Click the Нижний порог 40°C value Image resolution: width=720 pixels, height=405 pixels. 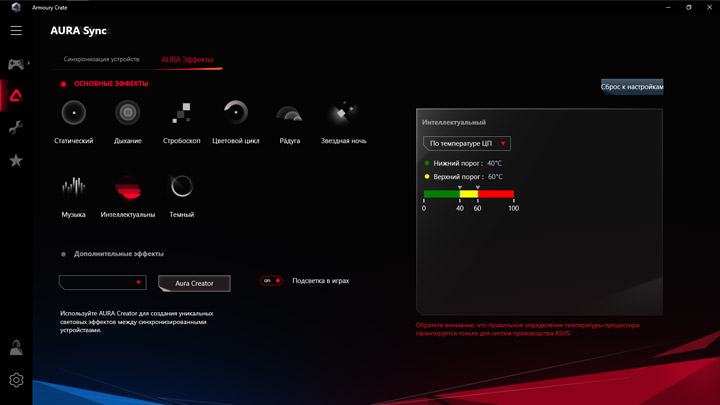[x=494, y=163]
